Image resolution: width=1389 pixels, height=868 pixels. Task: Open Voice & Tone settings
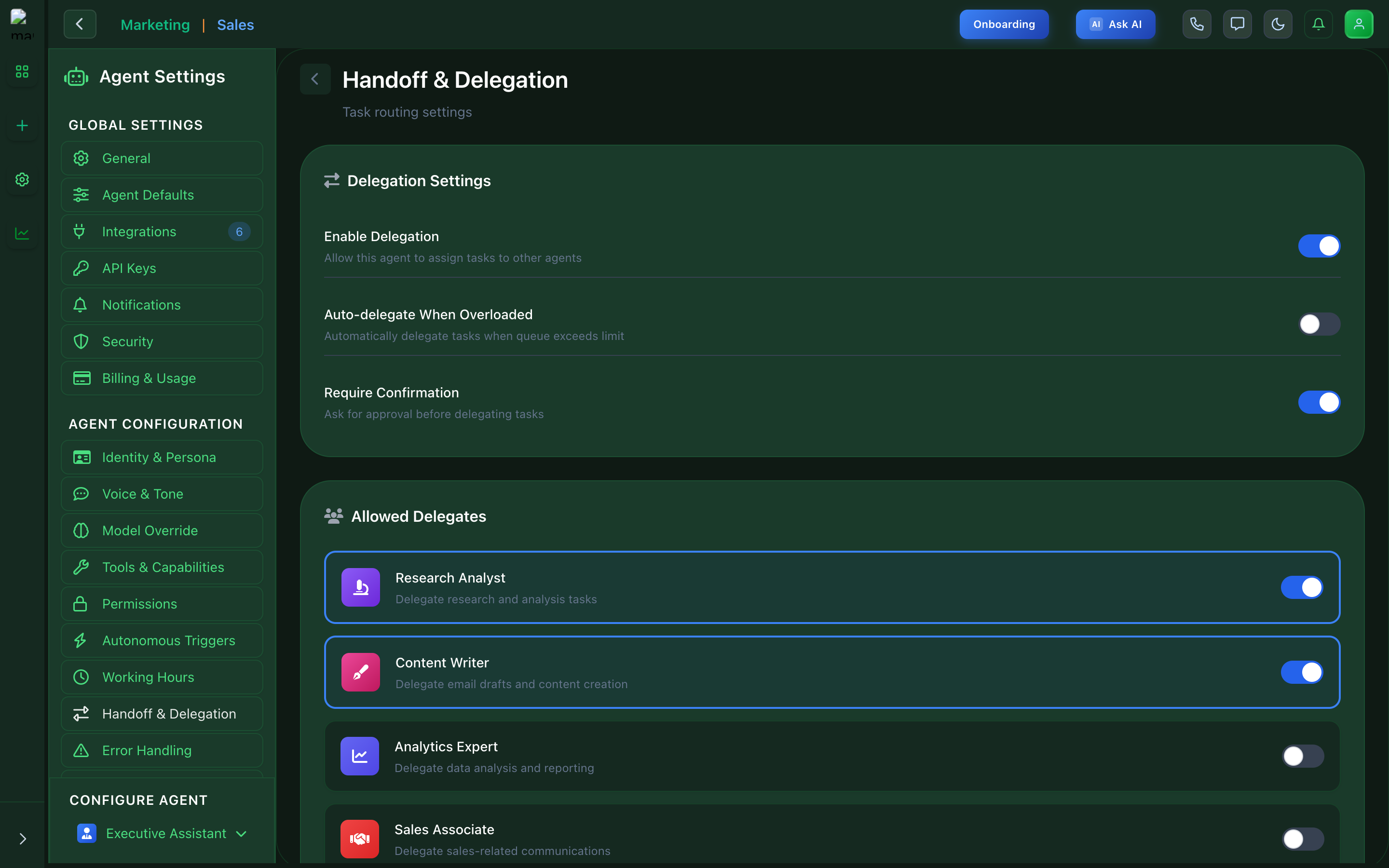pos(162,494)
